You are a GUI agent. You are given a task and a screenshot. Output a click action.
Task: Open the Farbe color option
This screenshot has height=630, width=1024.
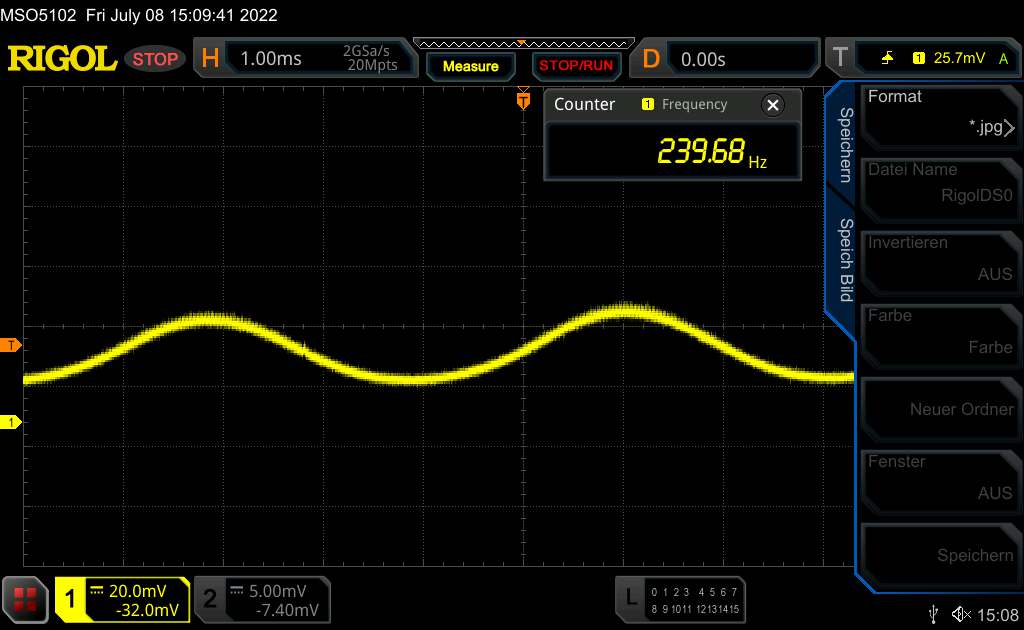940,331
